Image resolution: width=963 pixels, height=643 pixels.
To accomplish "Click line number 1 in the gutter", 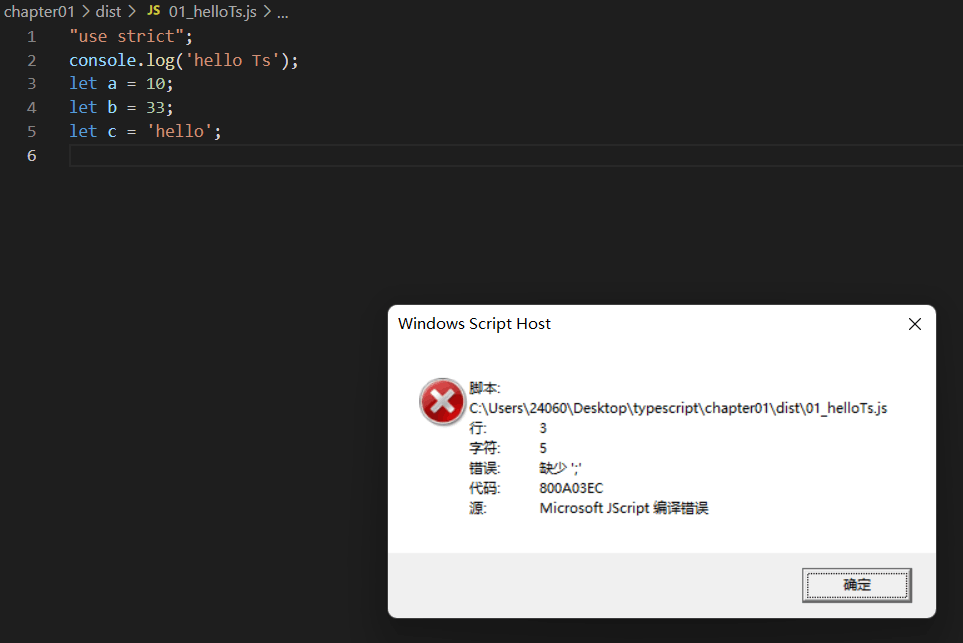I will [x=31, y=36].
